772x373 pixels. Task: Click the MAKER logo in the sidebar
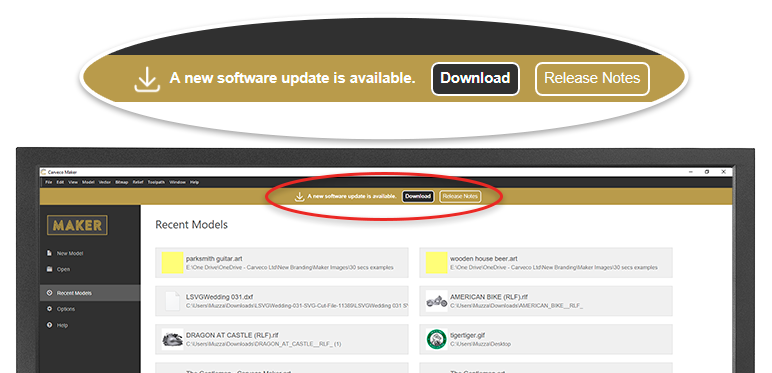(77, 225)
